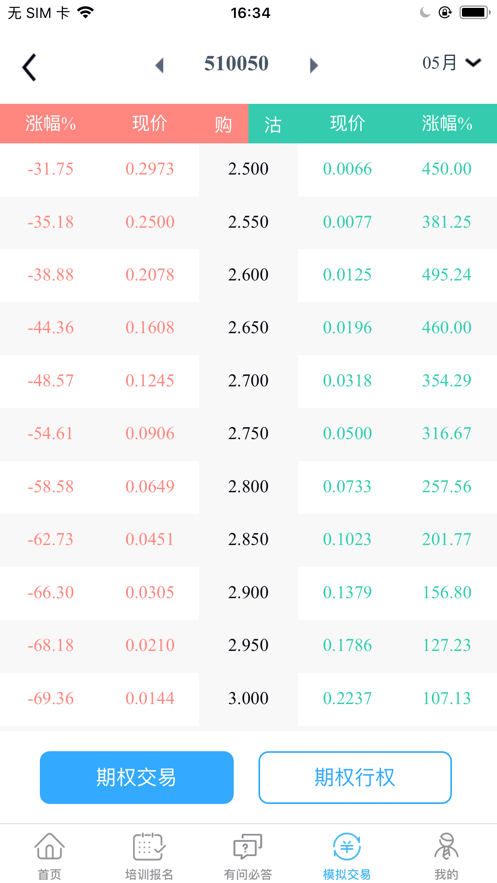Viewport: 497px width, 883px height.
Task: Tap the back arrow icon
Action: [29, 68]
